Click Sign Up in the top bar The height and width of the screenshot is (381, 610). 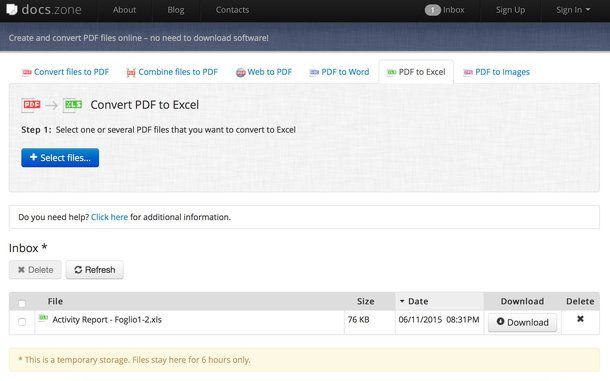pyautogui.click(x=510, y=10)
